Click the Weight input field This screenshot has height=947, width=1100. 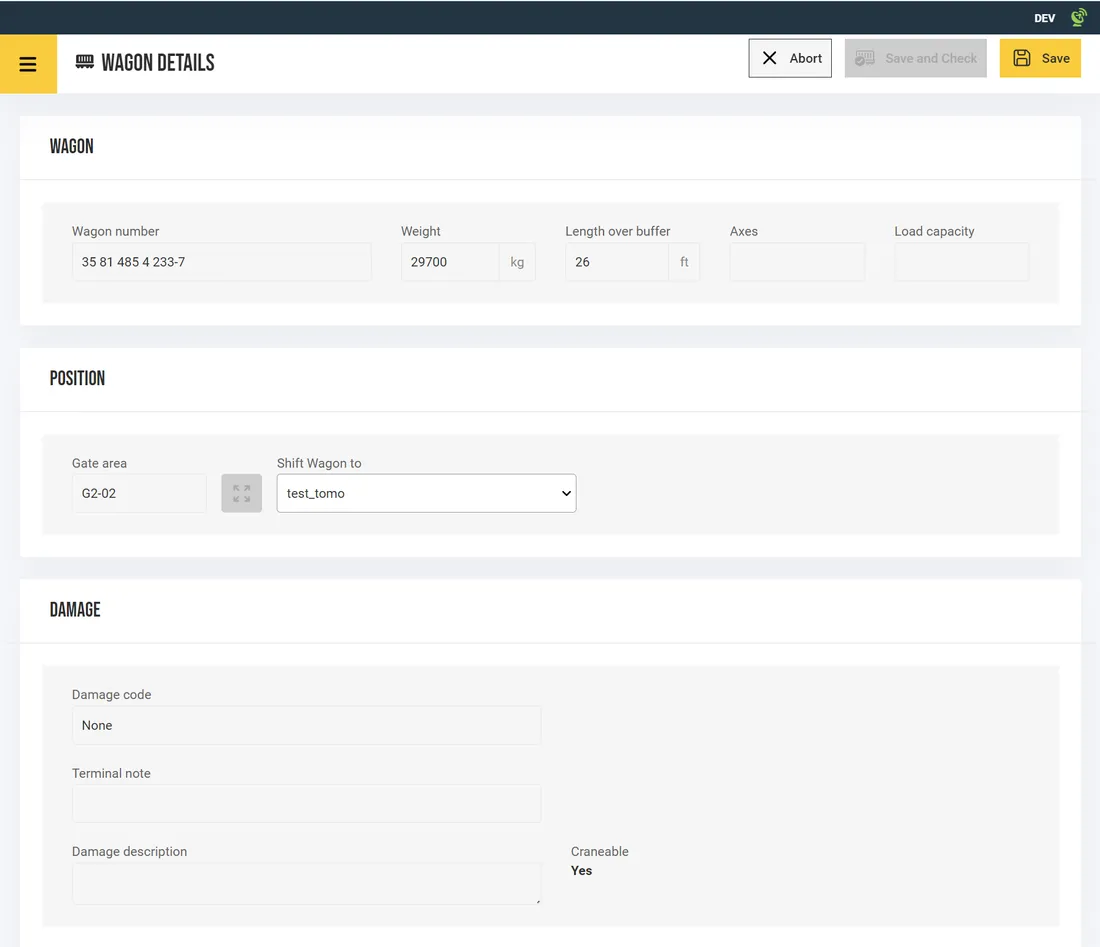450,262
